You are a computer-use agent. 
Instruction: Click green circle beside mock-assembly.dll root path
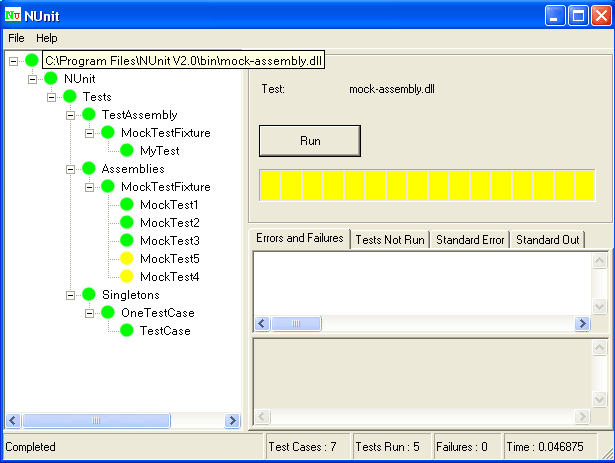click(32, 60)
